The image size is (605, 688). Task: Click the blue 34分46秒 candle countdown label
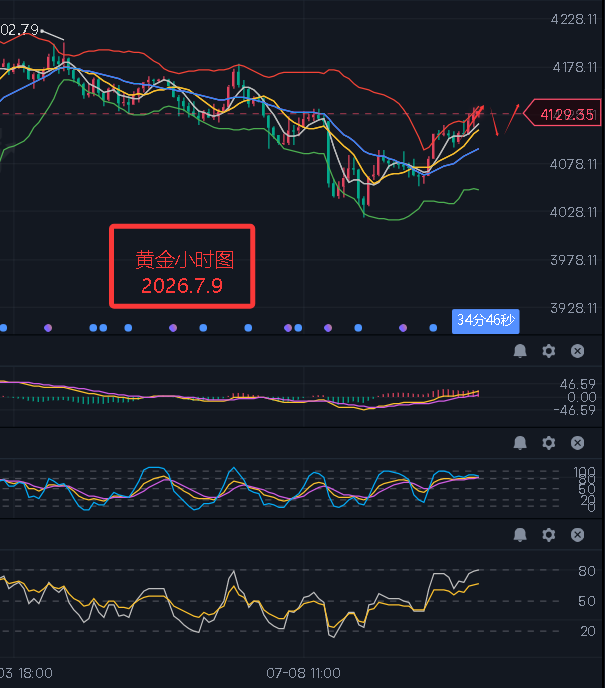(486, 321)
